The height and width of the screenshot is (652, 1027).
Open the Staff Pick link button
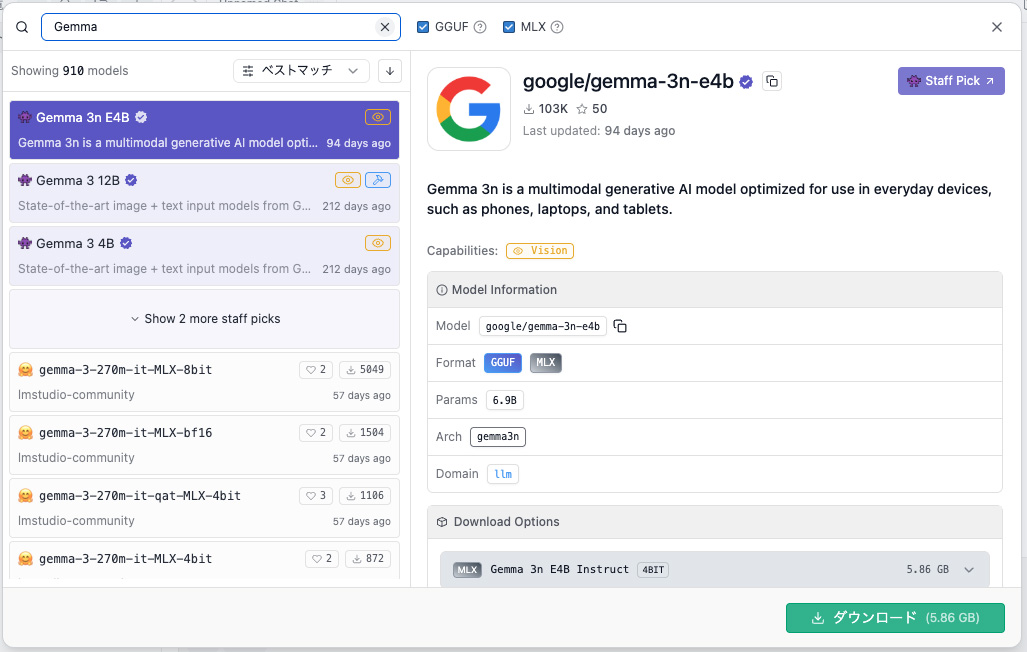coord(950,81)
